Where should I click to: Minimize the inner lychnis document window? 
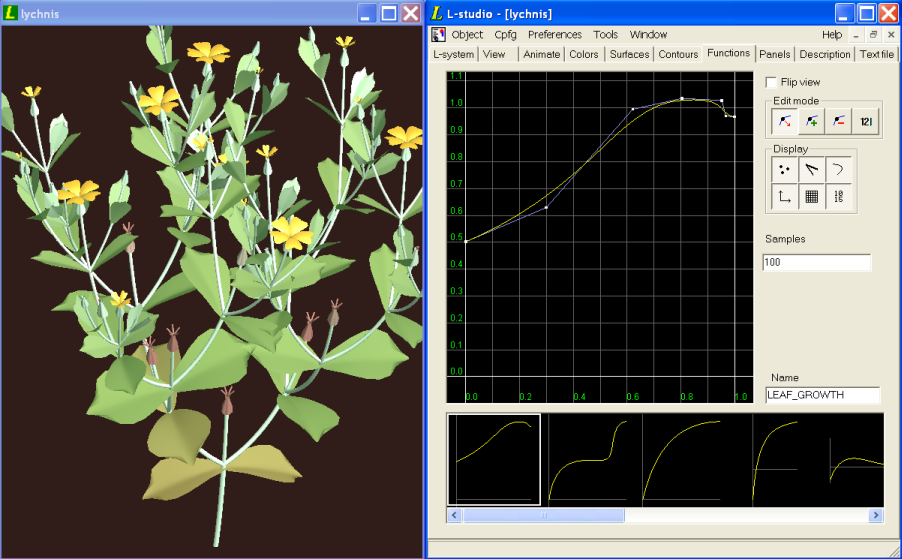tap(855, 35)
